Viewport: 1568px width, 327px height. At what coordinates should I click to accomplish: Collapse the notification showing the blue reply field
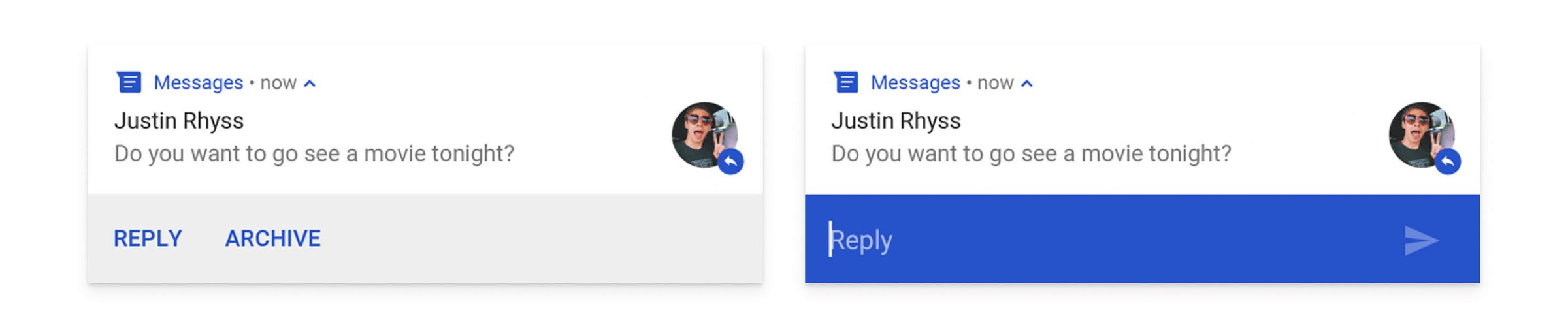[1027, 84]
